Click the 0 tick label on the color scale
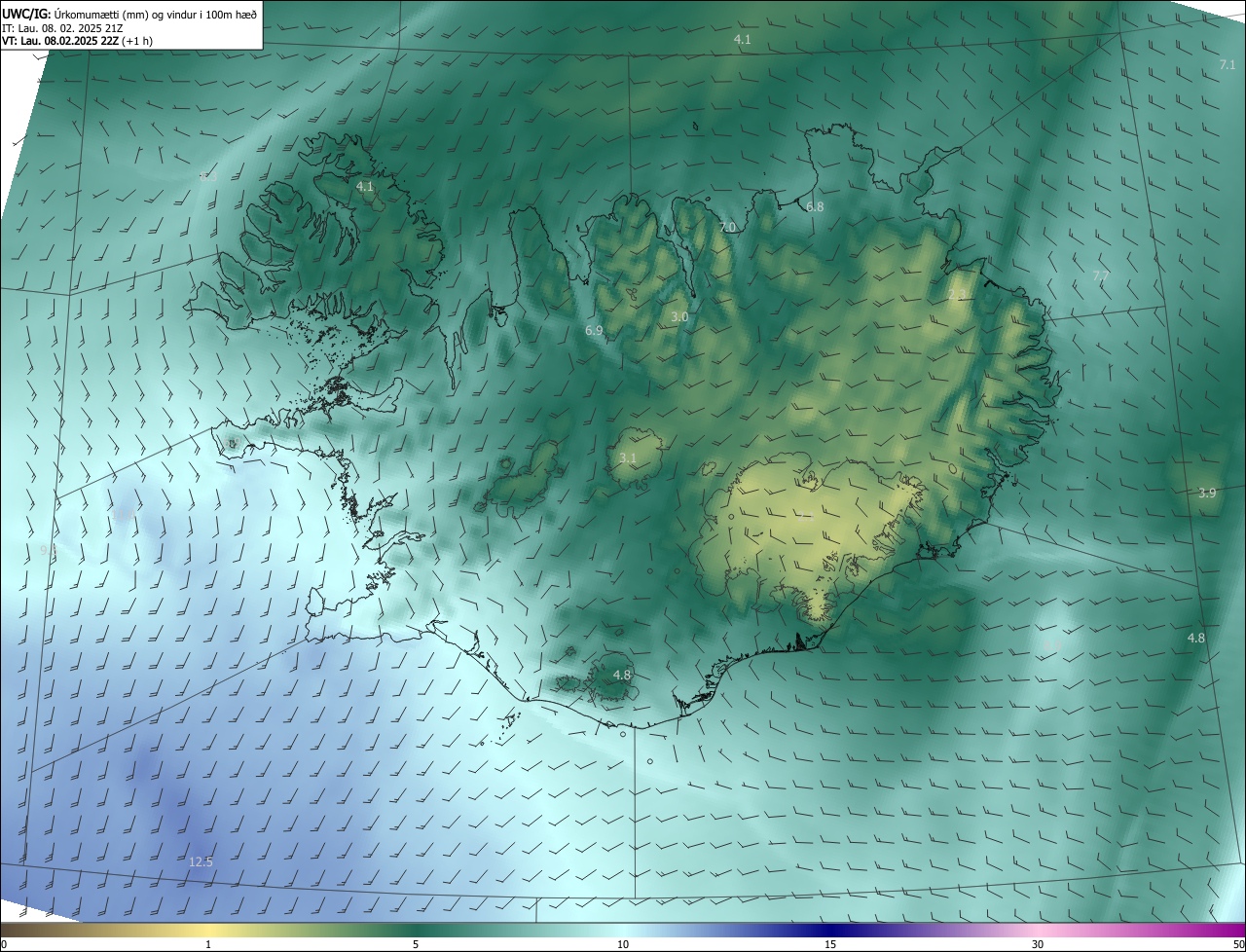 coord(4,944)
